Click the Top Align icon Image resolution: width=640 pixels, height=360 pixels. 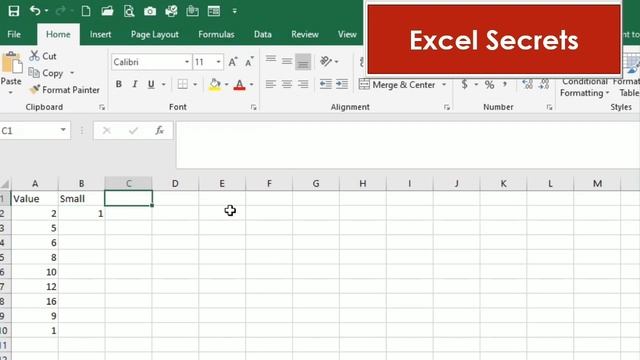tap(271, 60)
